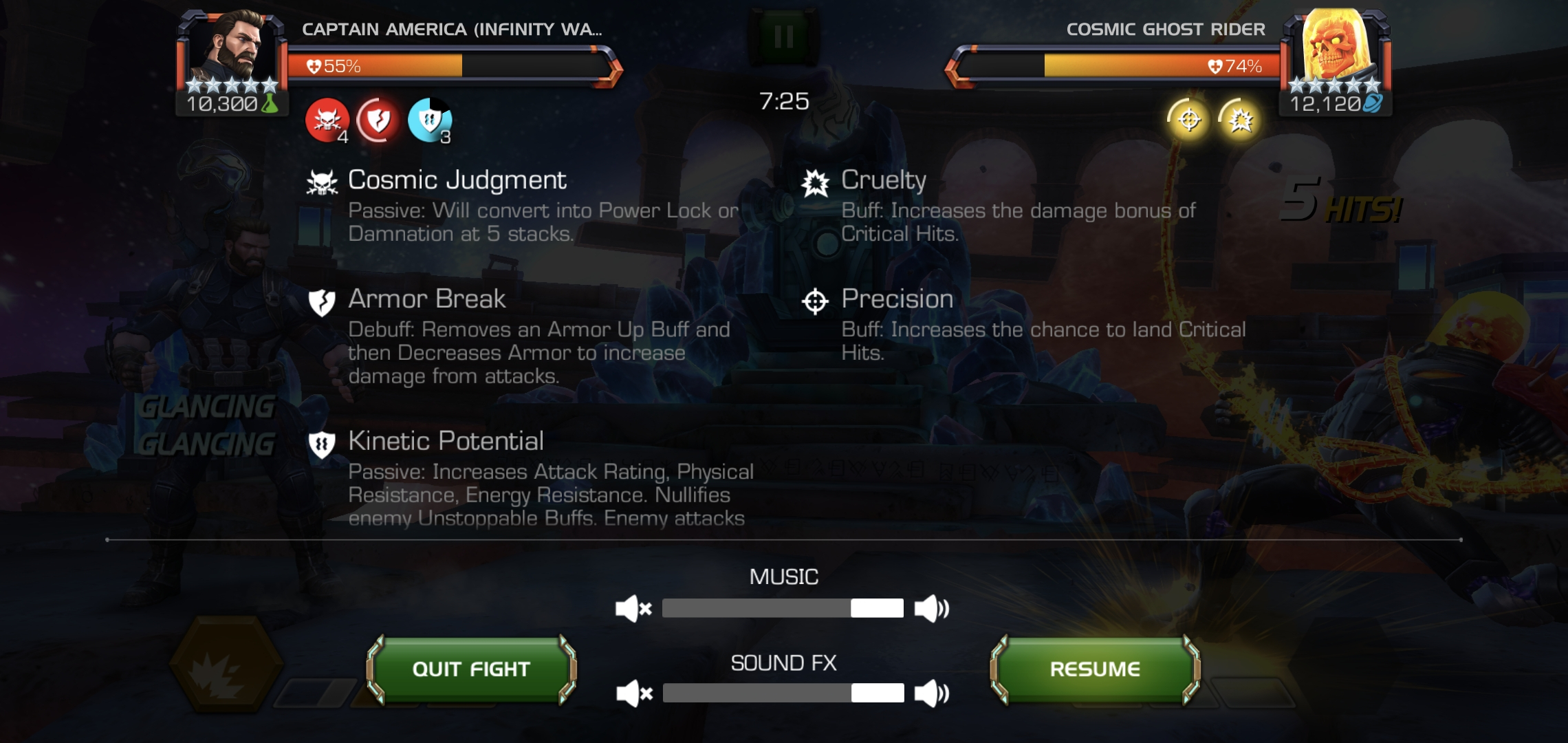This screenshot has height=743, width=1568.
Task: Select the Cruelty buff description entry
Action: pyautogui.click(x=999, y=206)
